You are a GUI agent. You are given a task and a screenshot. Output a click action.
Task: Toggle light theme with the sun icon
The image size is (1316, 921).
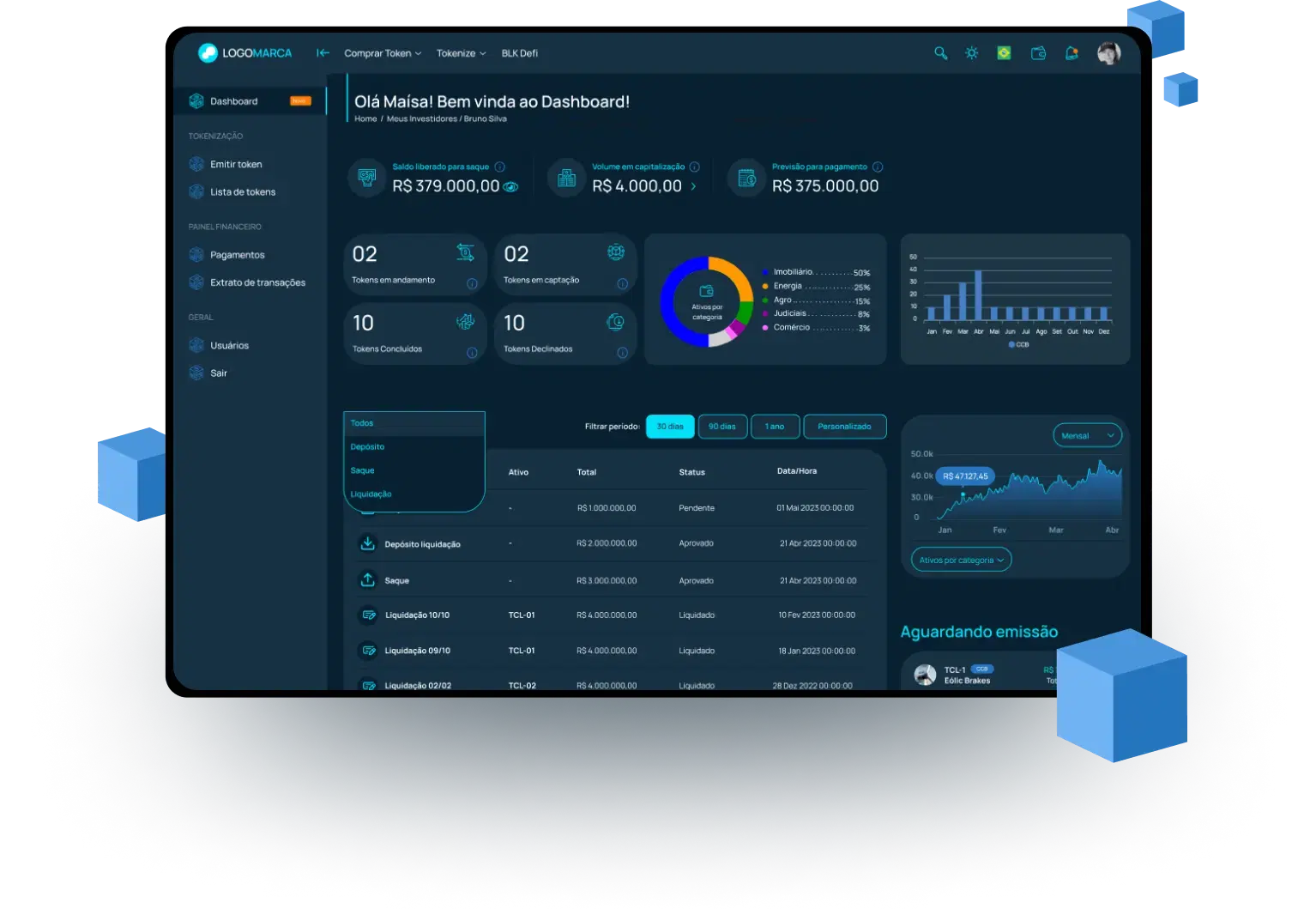click(971, 52)
